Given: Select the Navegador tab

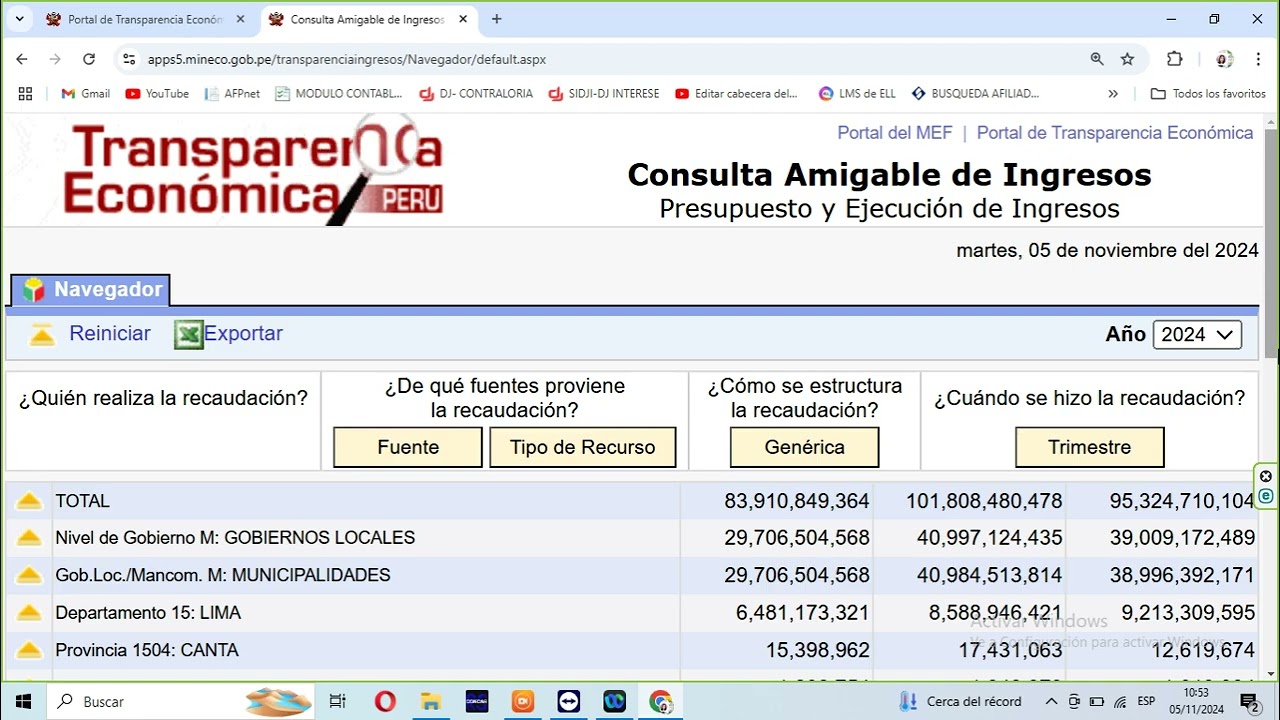Looking at the screenshot, I should (x=90, y=290).
